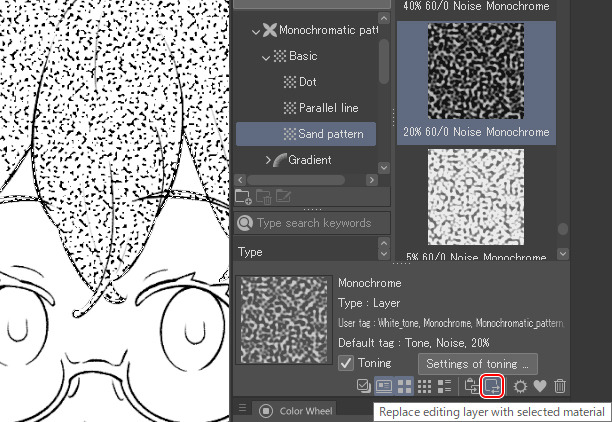This screenshot has width=612, height=422.
Task: Click the Type search keywords field
Action: click(x=312, y=223)
